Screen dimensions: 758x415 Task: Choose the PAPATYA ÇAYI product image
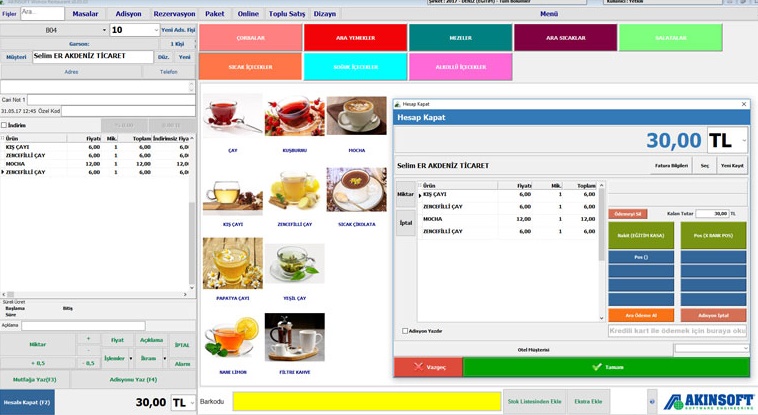coord(233,263)
